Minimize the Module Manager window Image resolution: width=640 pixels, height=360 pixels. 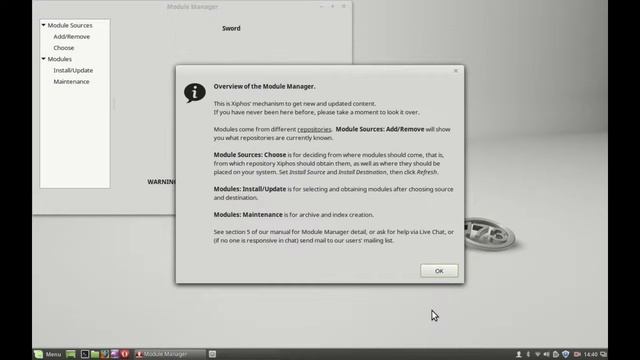click(x=322, y=7)
